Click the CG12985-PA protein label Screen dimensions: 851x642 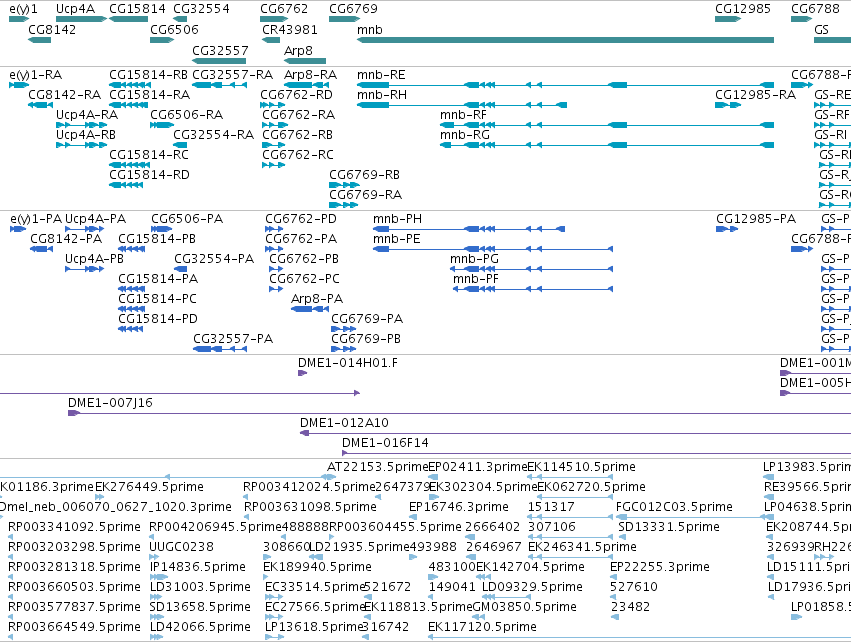click(x=755, y=219)
